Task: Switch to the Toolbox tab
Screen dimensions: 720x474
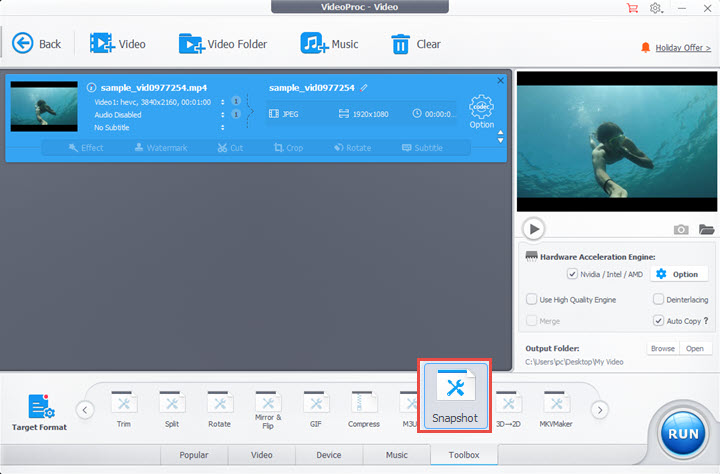Action: [x=464, y=455]
